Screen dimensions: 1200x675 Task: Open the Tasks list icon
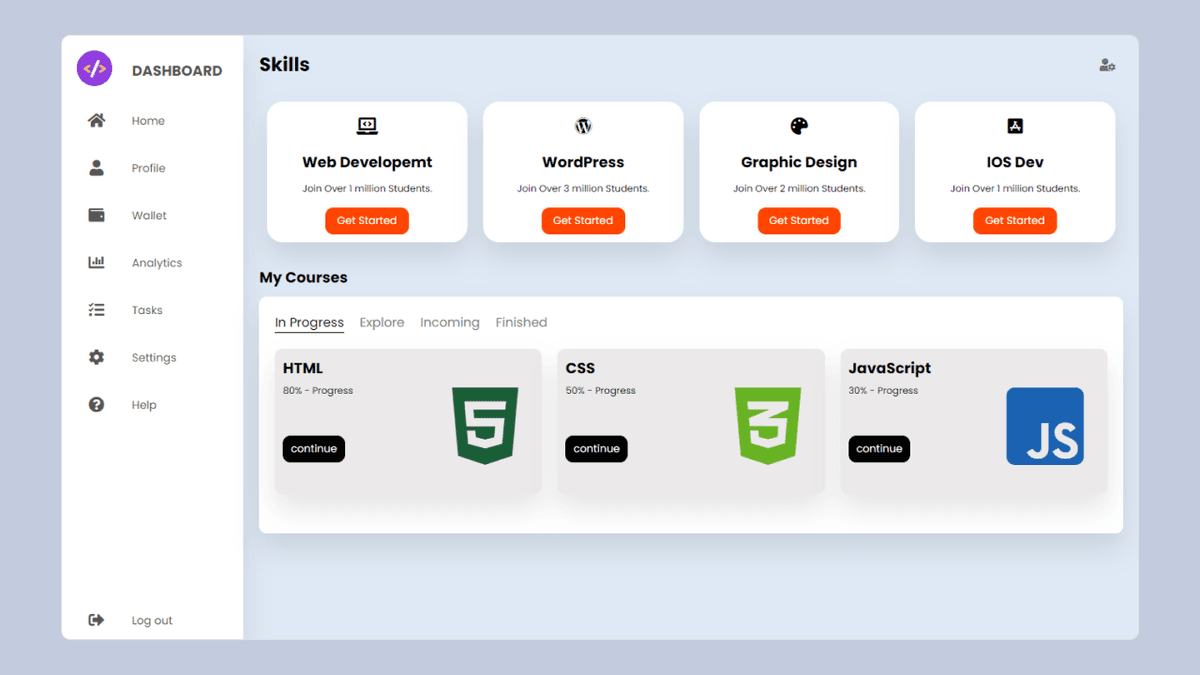(96, 310)
